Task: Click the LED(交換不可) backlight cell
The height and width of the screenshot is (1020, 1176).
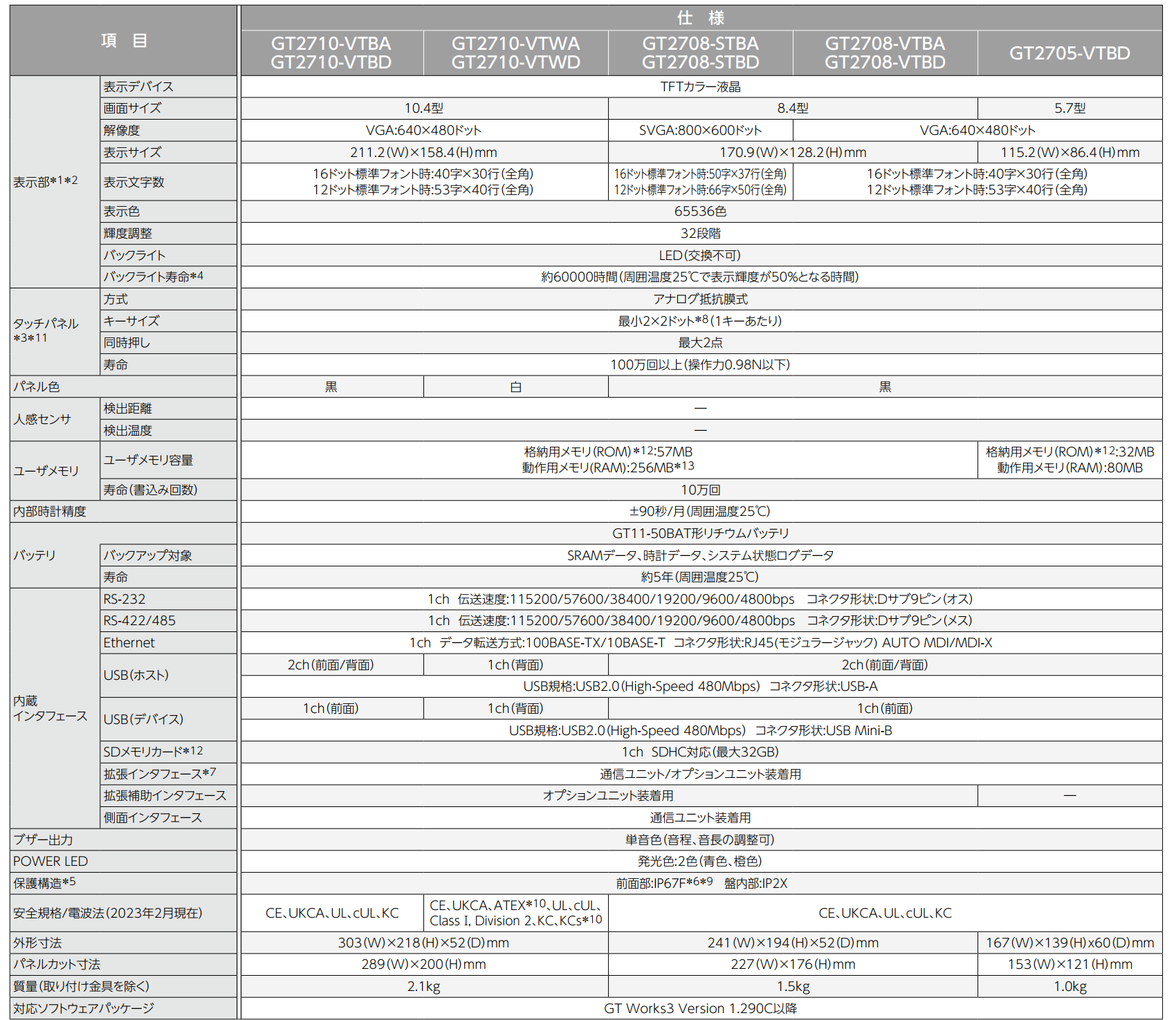Action: (701, 255)
